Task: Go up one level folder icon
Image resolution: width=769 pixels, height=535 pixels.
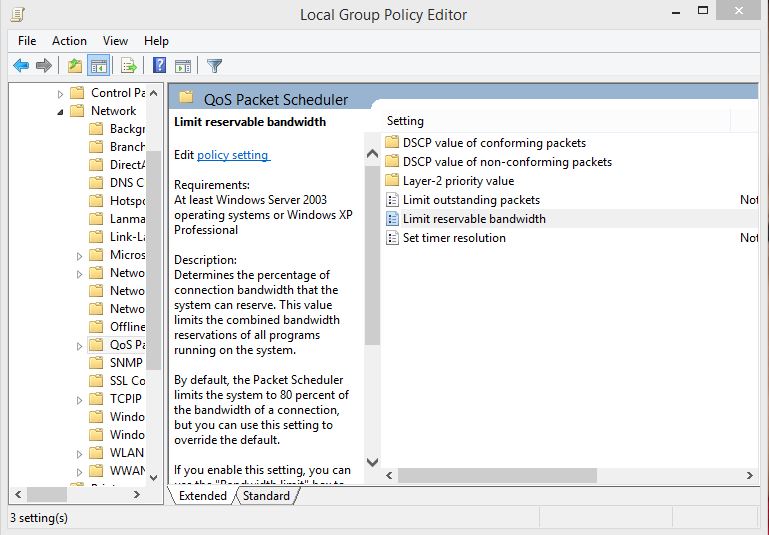Action: pos(75,65)
